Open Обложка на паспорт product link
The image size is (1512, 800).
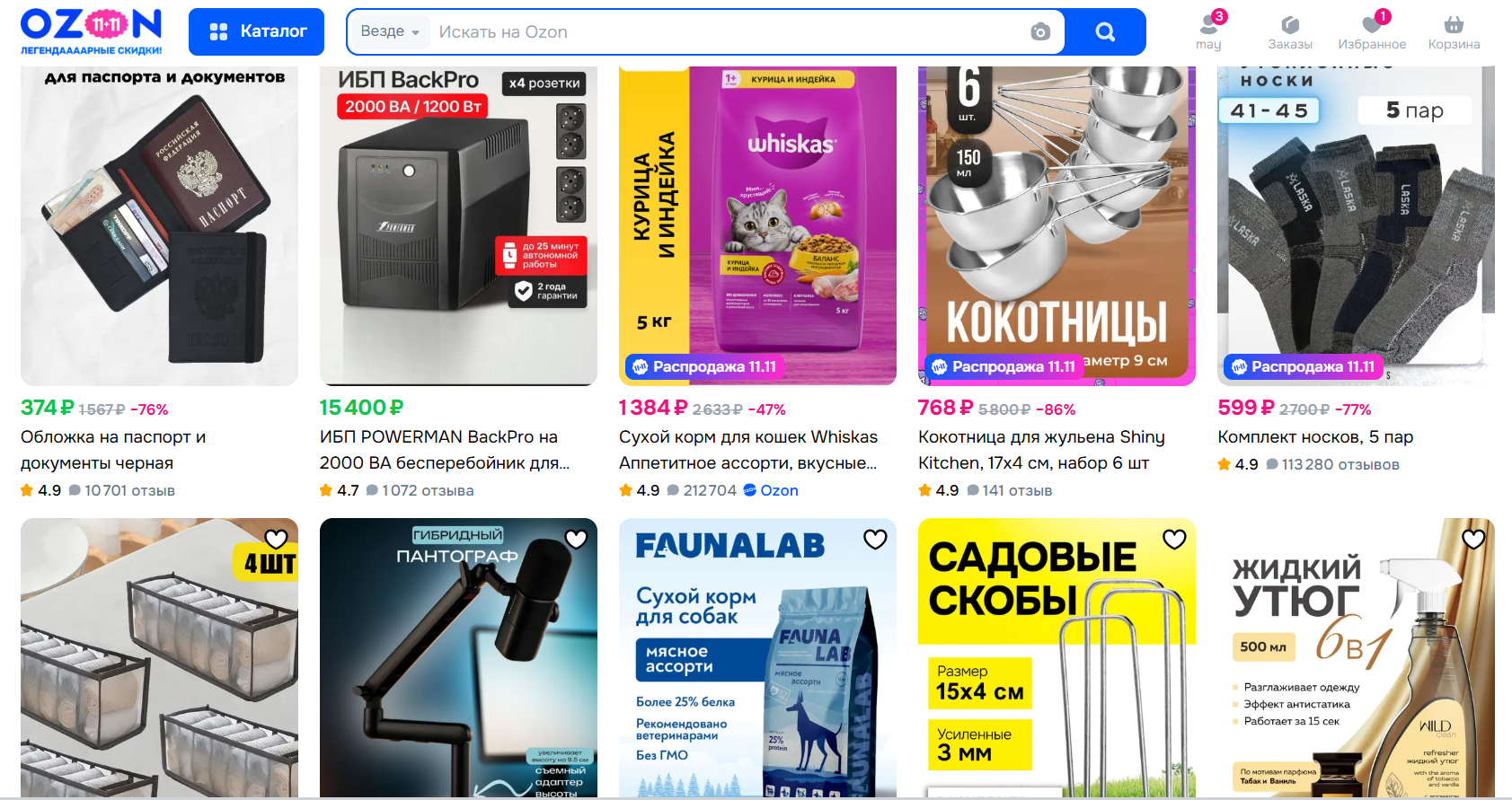[113, 450]
